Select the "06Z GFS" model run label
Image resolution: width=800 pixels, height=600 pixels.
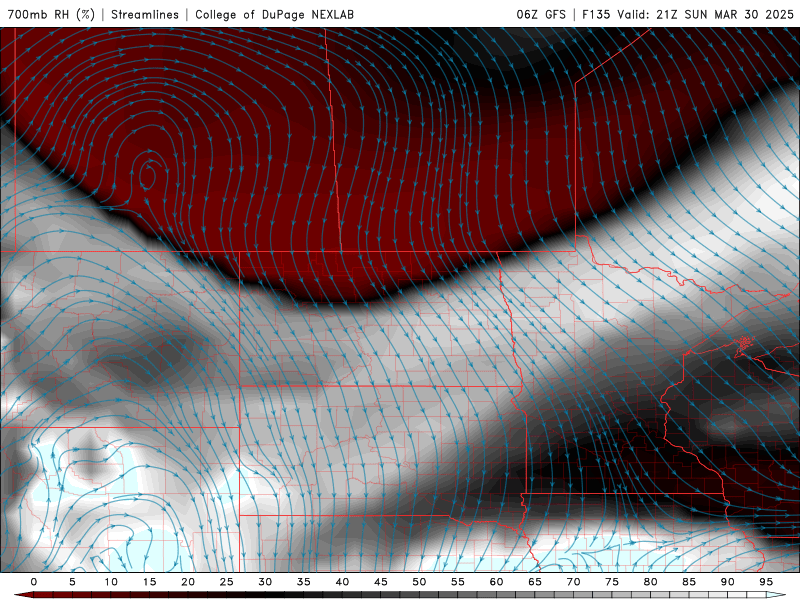[541, 14]
